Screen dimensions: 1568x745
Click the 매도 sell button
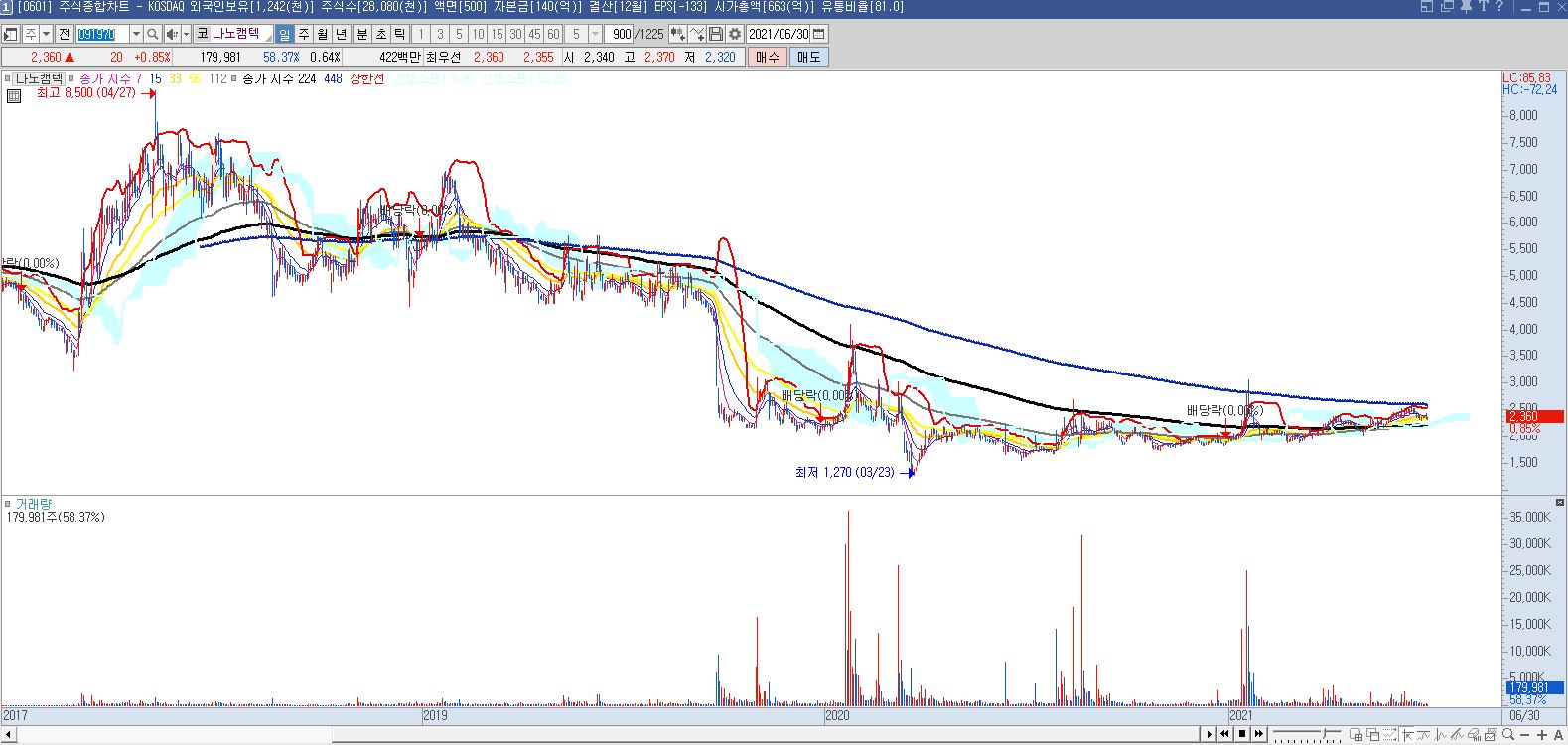coord(809,57)
